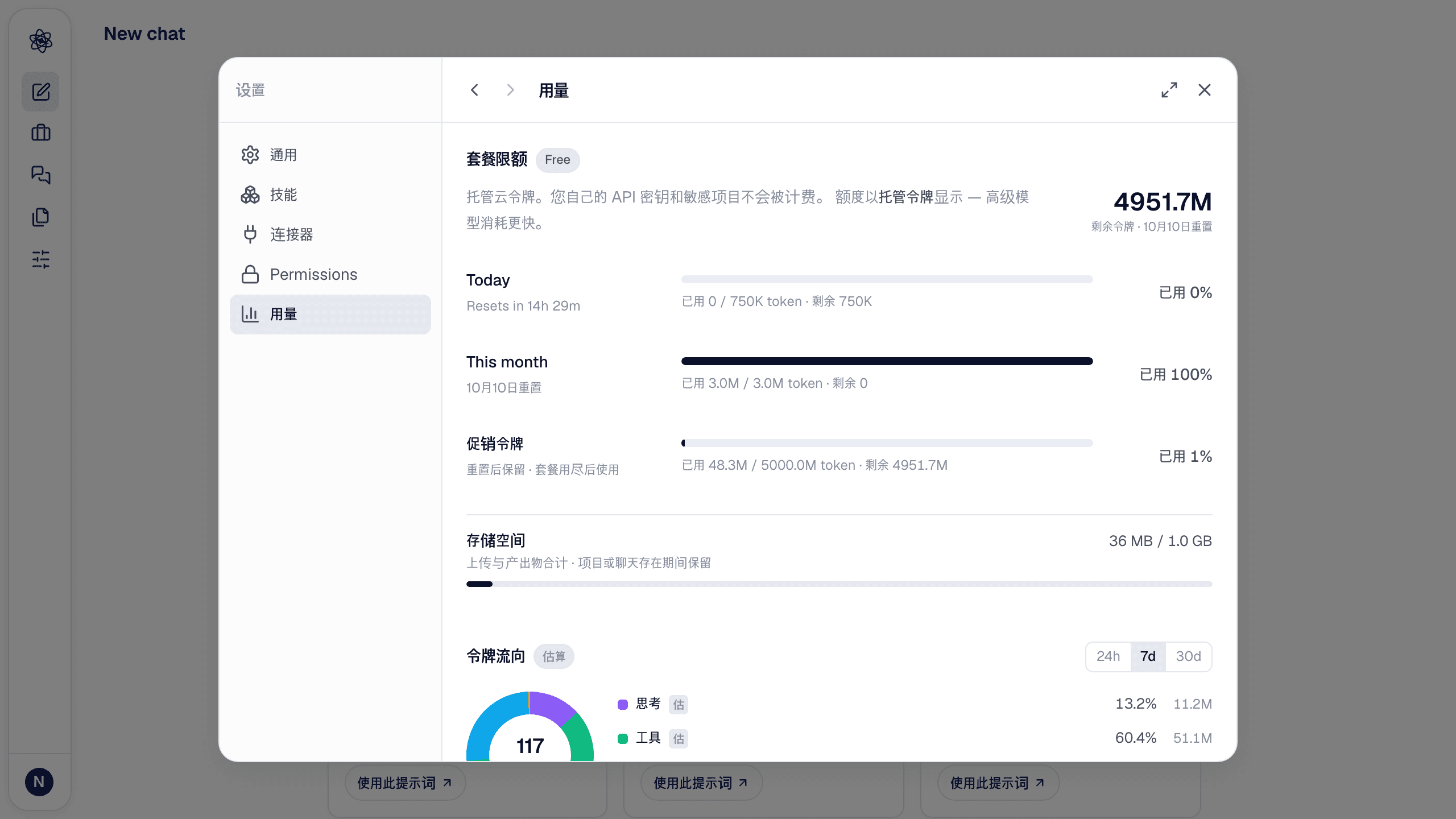The height and width of the screenshot is (819, 1456).
Task: Open Permissions settings section
Action: [x=330, y=274]
